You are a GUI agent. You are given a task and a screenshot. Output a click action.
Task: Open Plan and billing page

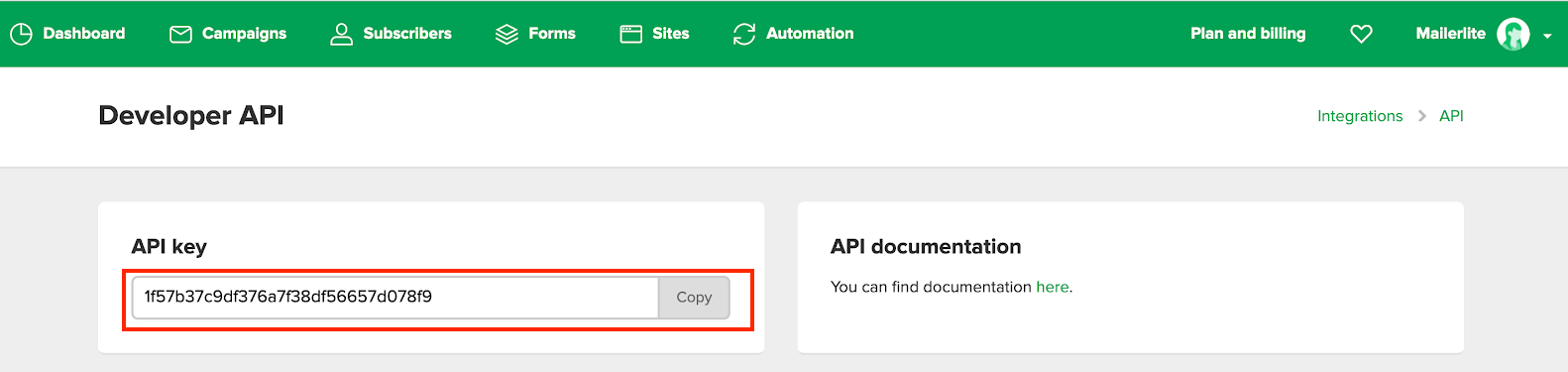coord(1248,34)
